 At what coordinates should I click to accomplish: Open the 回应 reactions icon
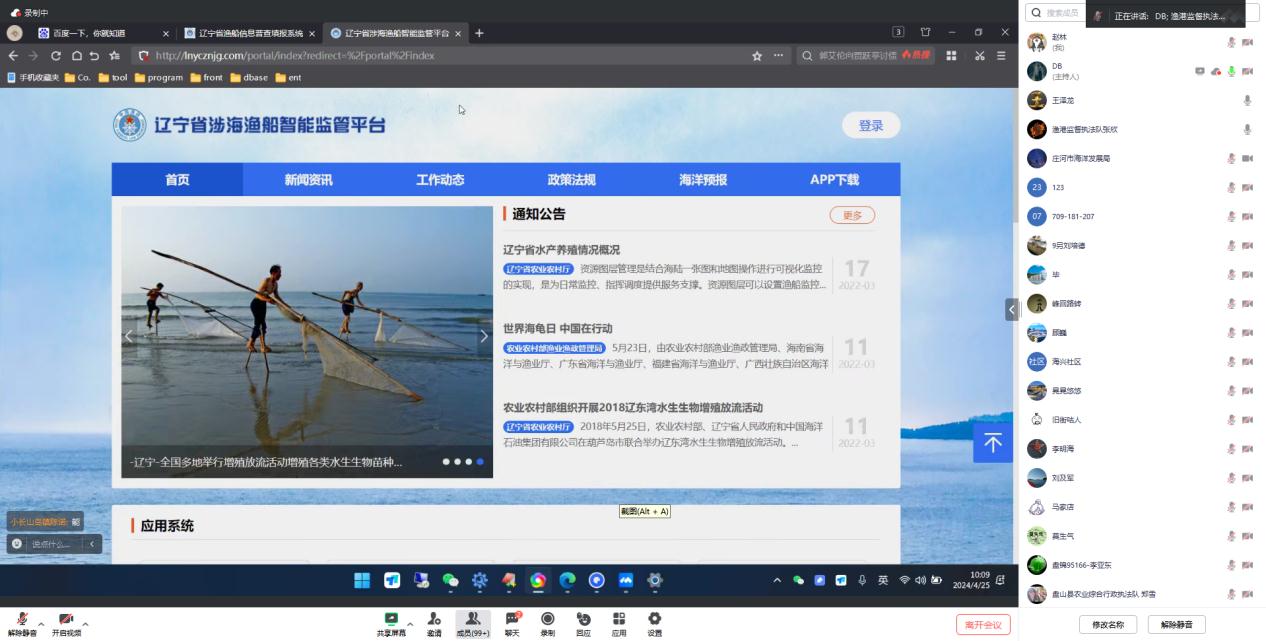coord(583,620)
